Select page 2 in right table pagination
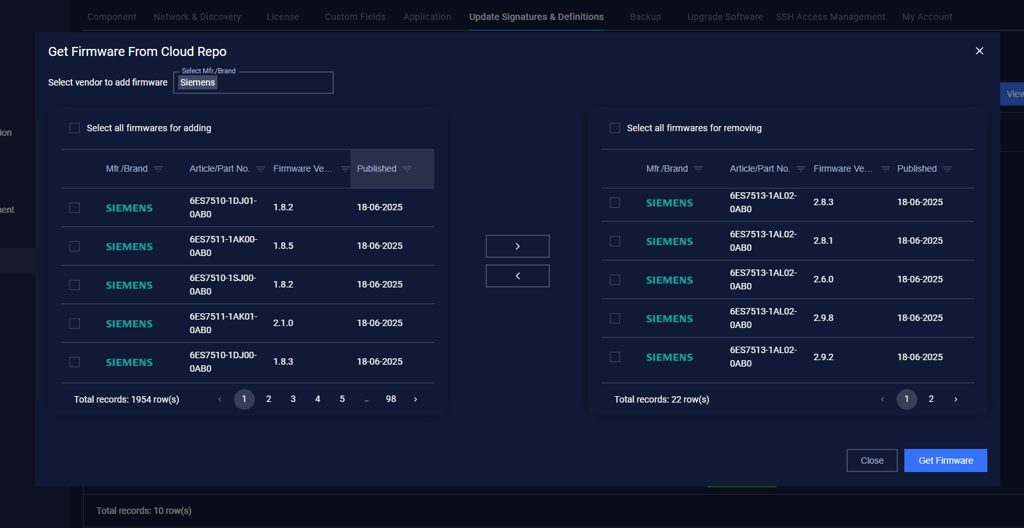 [931, 399]
